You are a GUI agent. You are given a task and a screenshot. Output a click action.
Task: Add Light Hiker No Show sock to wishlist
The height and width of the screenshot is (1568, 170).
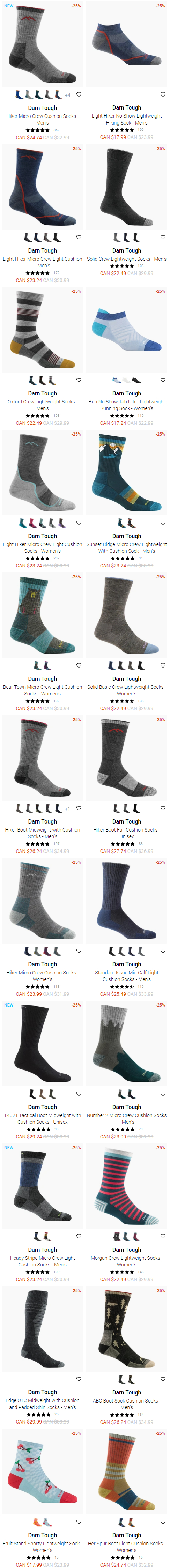163,94
